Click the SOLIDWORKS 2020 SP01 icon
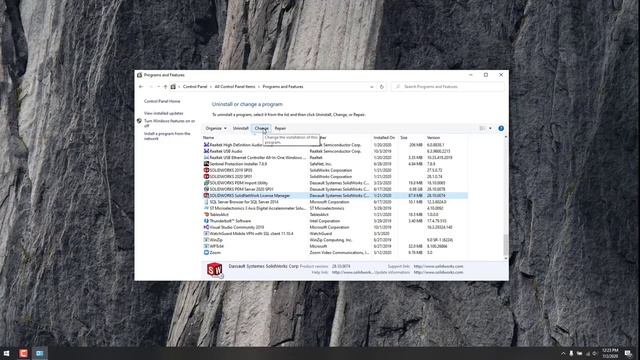Image resolution: width=640 pixels, height=360 pixels. pos(206,177)
